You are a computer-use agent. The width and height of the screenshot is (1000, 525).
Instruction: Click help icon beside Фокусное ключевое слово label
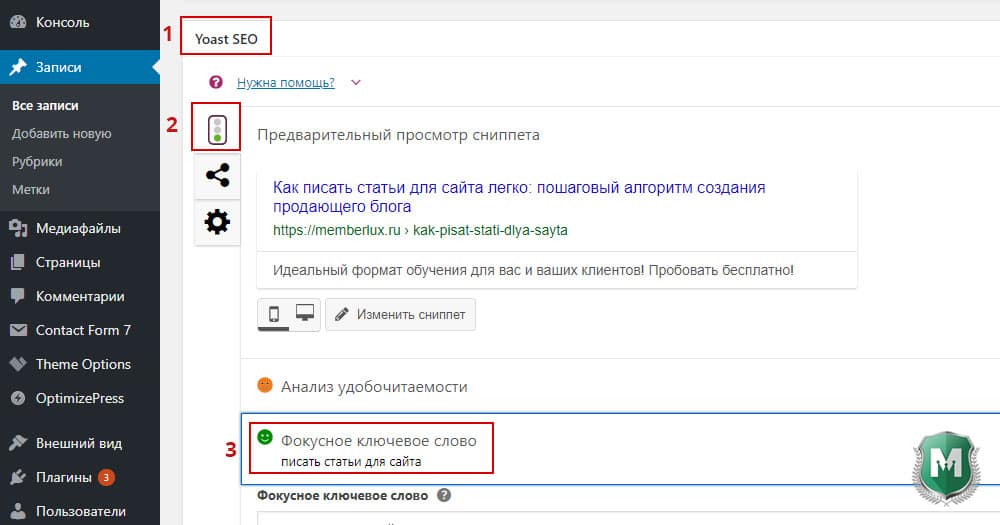coord(444,495)
